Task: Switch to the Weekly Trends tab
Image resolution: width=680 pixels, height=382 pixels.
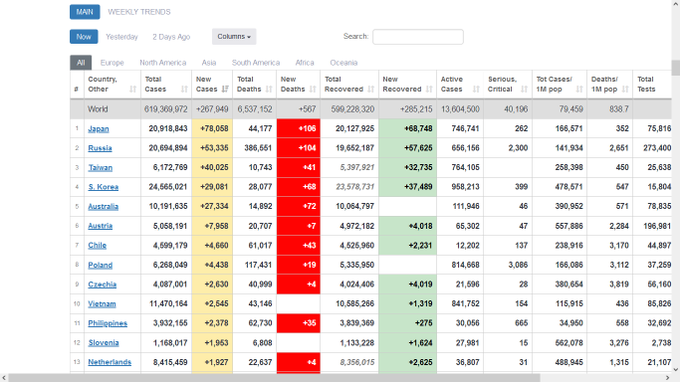Action: coord(139,12)
